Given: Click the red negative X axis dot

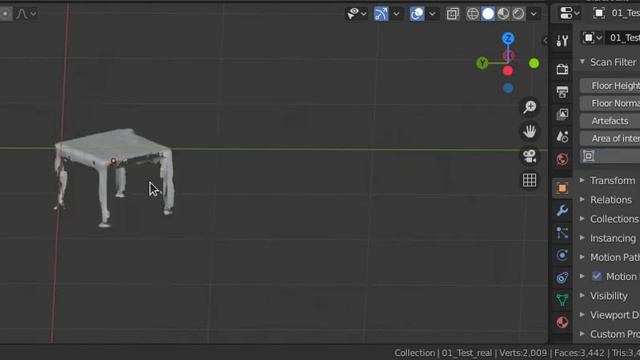Looking at the screenshot, I should [508, 71].
